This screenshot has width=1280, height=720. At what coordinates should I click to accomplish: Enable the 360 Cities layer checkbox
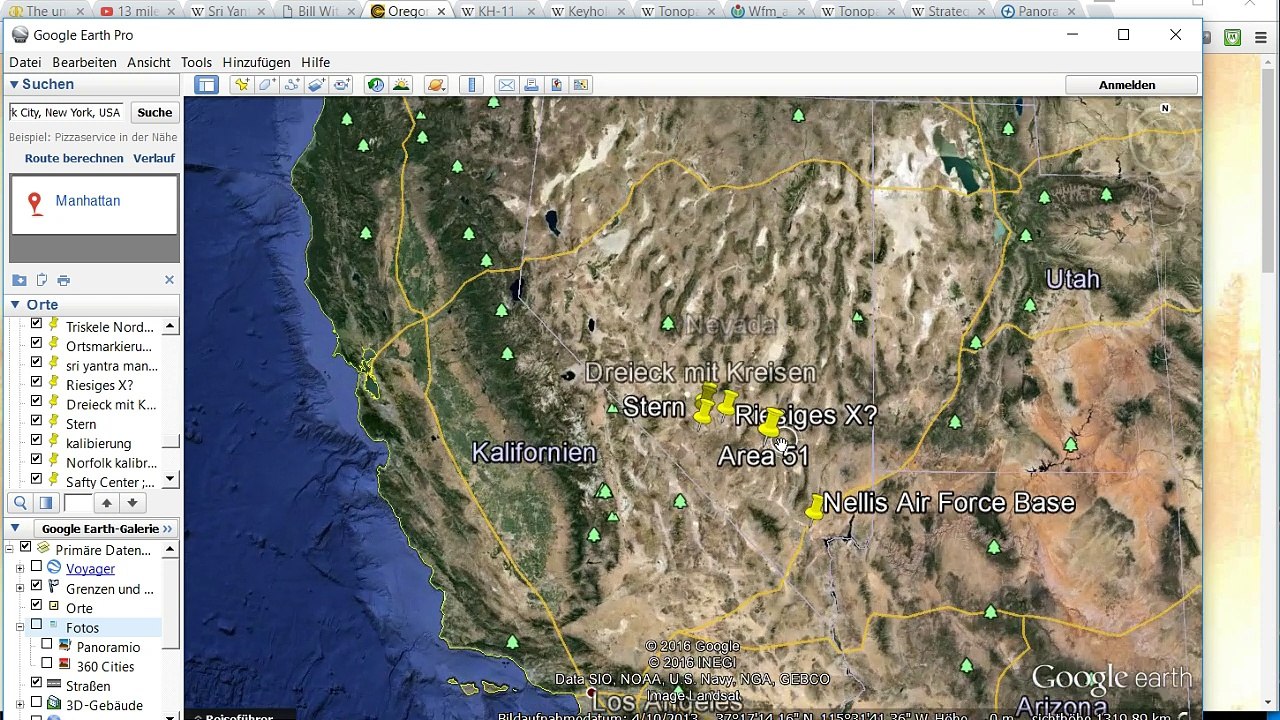click(47, 664)
